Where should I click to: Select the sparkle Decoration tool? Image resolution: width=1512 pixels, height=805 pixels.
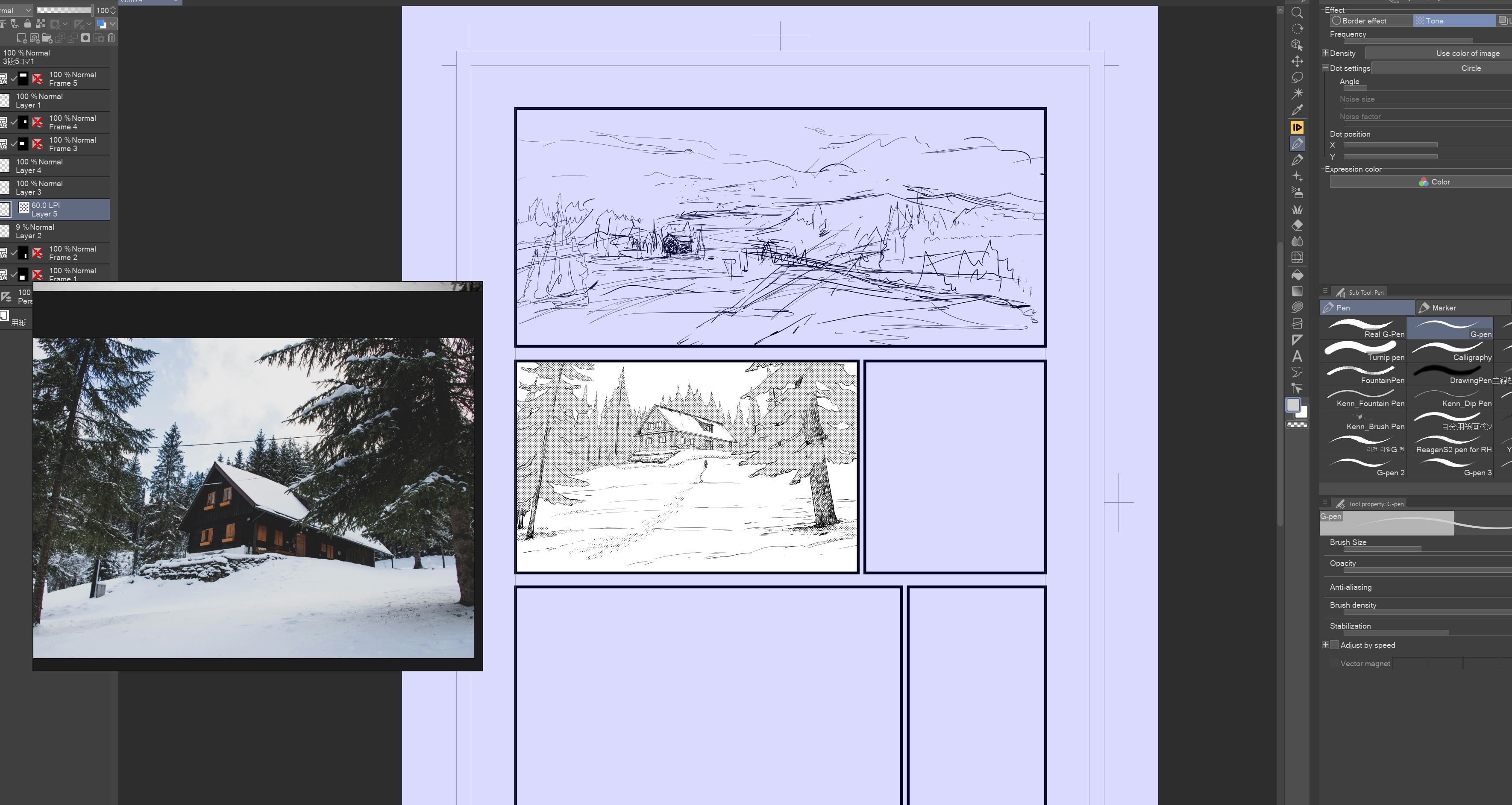1297,177
